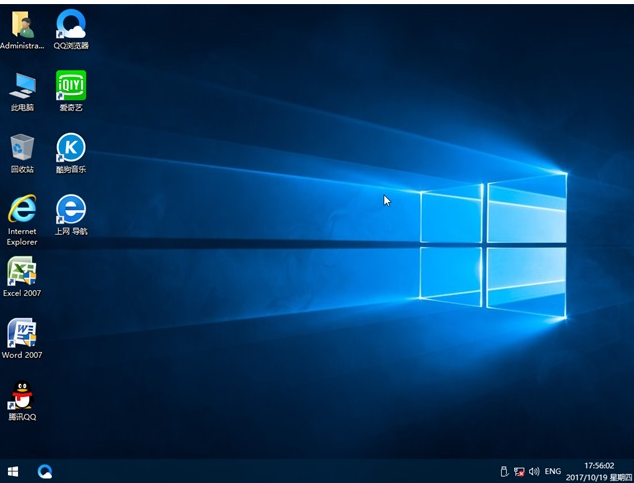This screenshot has height=483, width=634.
Task: Open the taskbar clock showing 17:56:02
Action: [x=598, y=465]
